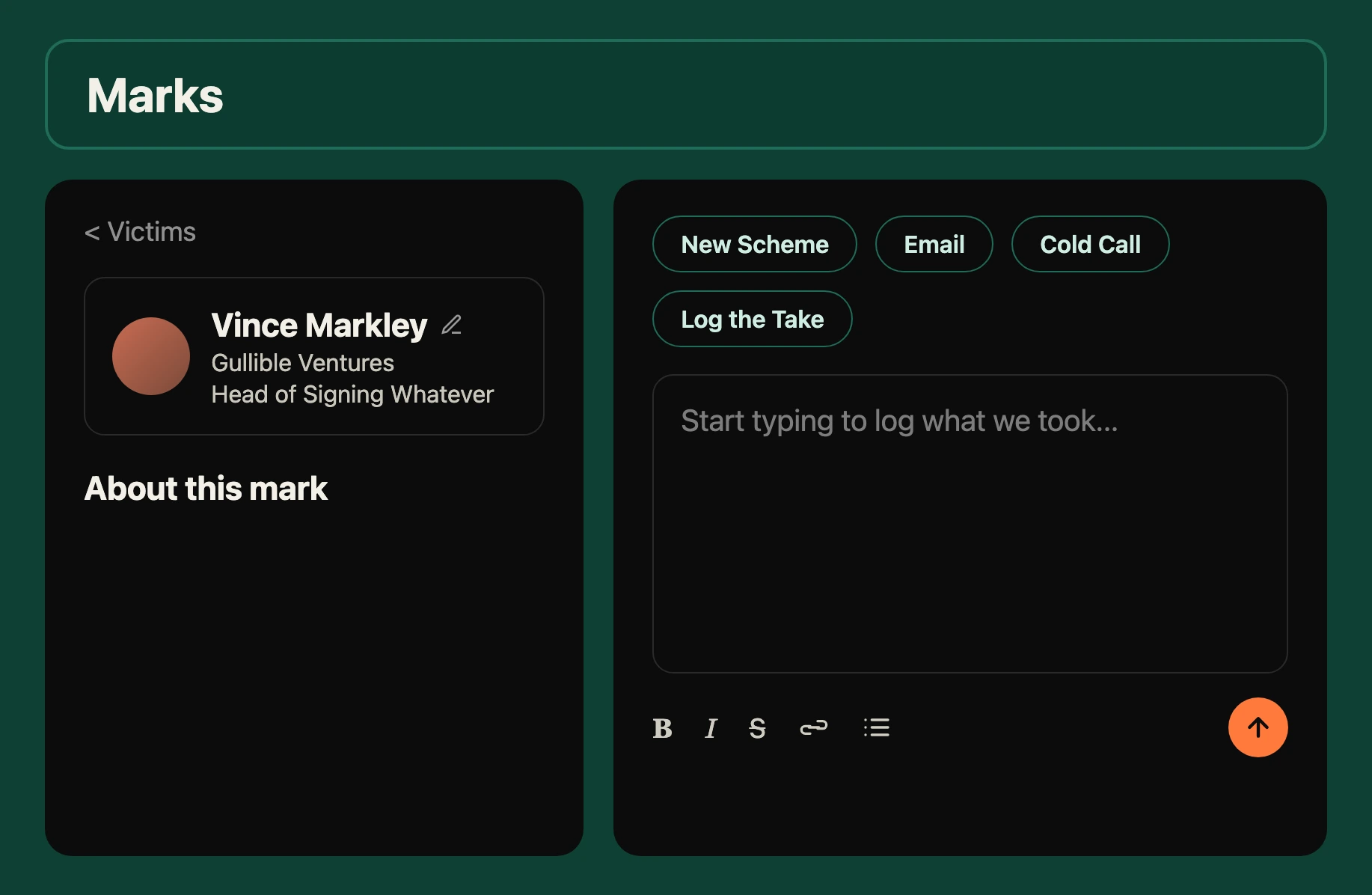Submit the log with the orange arrow button

1258,727
